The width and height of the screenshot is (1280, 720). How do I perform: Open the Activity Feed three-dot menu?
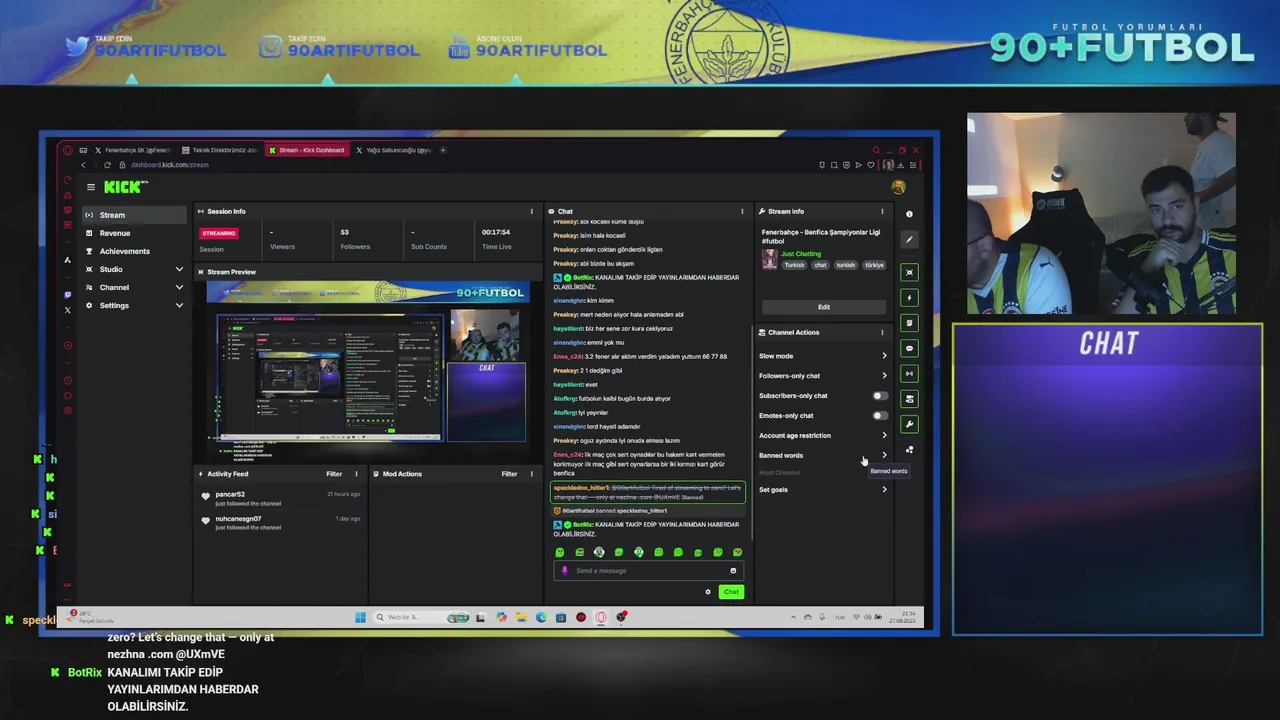click(356, 474)
